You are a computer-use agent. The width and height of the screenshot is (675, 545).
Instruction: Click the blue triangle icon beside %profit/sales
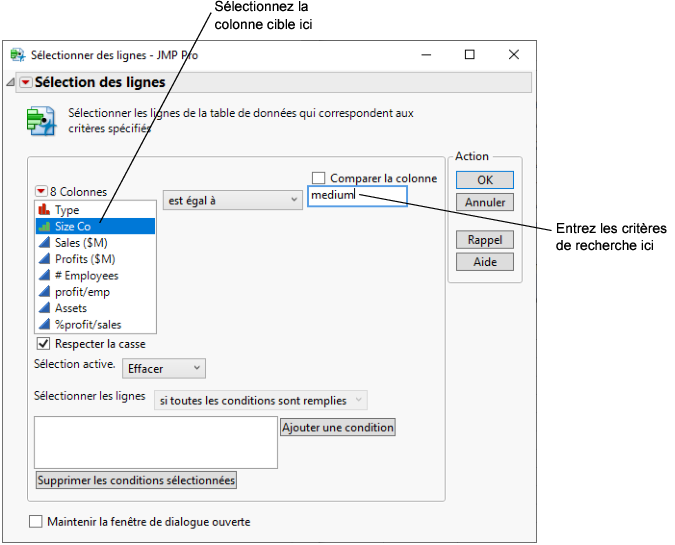[x=44, y=324]
